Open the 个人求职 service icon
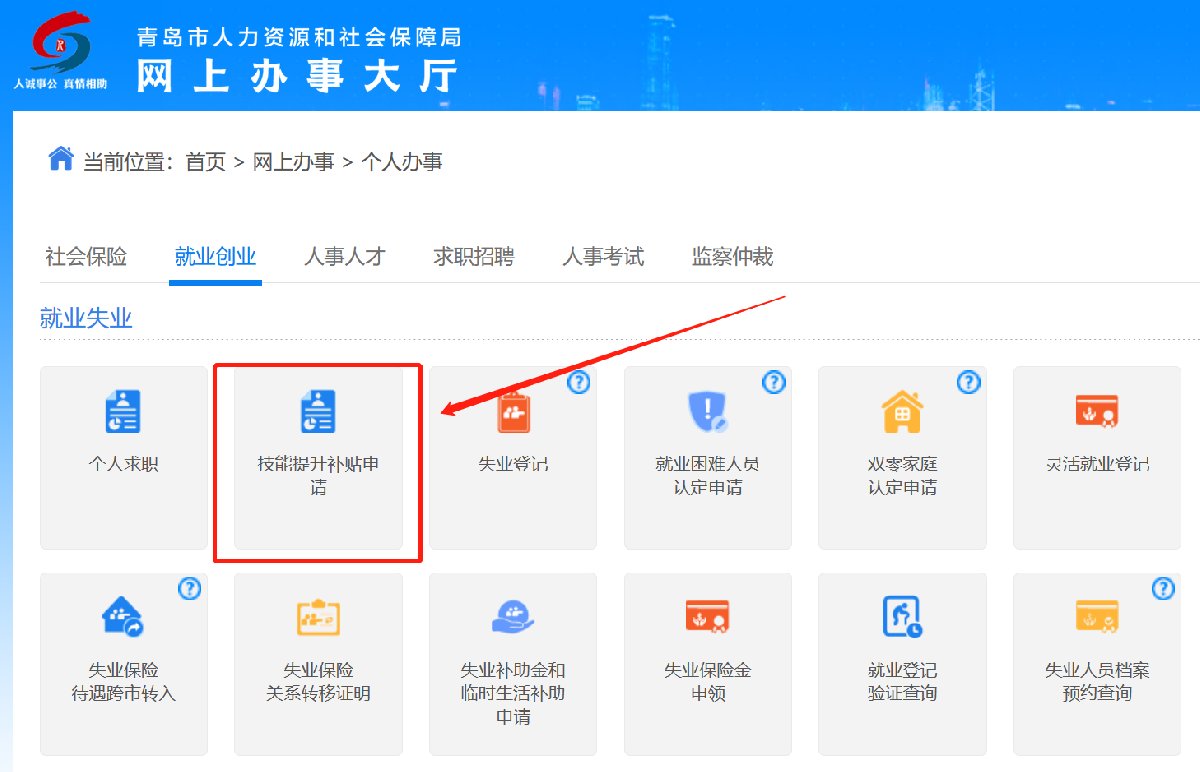 click(x=123, y=411)
